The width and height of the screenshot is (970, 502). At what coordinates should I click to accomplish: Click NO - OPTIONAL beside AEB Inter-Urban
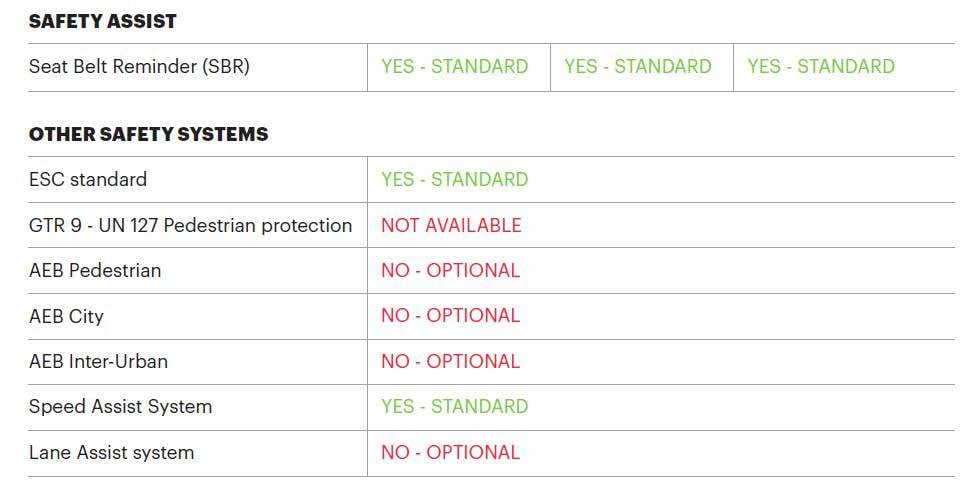(x=450, y=362)
